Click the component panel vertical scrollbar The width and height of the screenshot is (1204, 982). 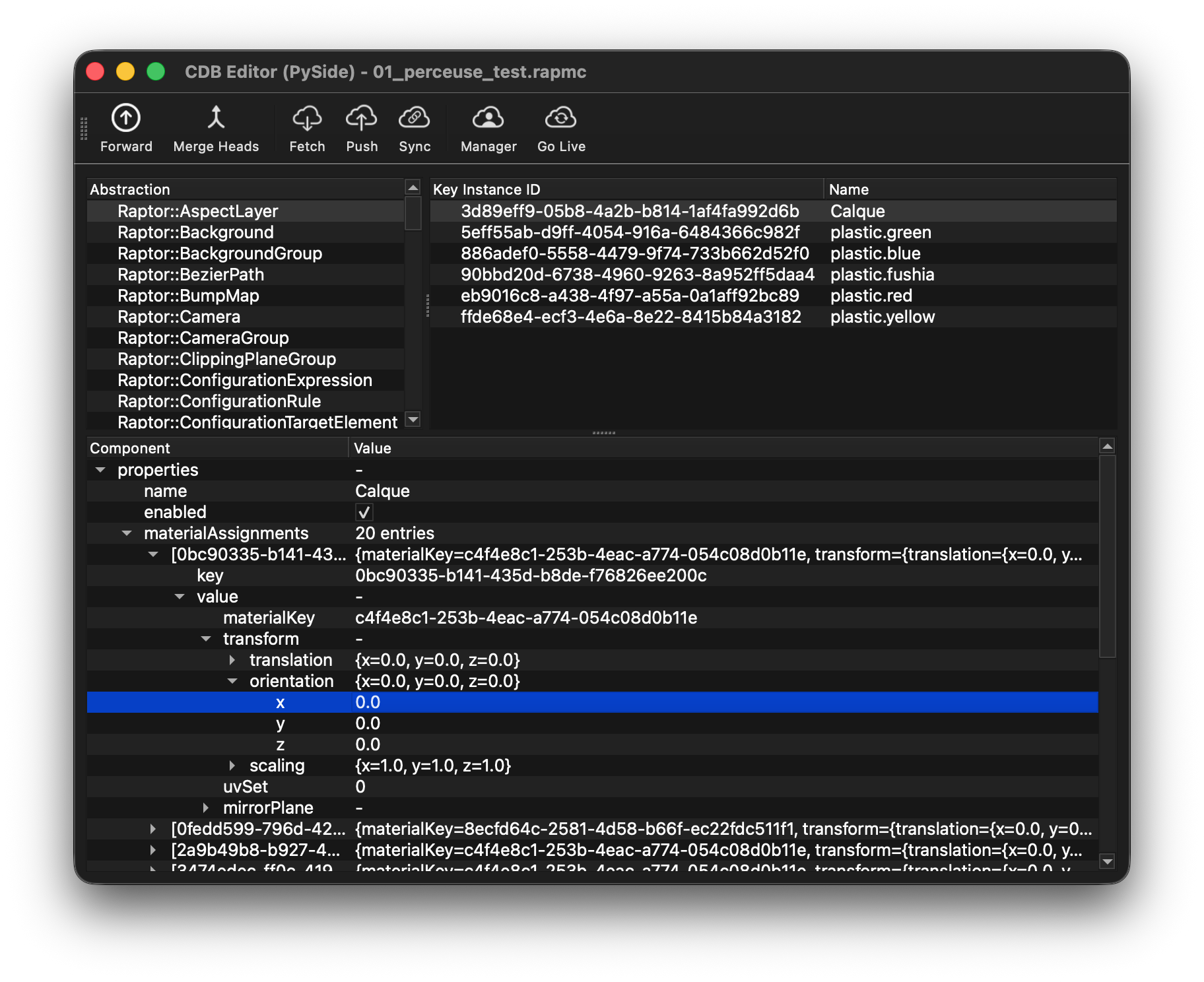tap(1107, 556)
